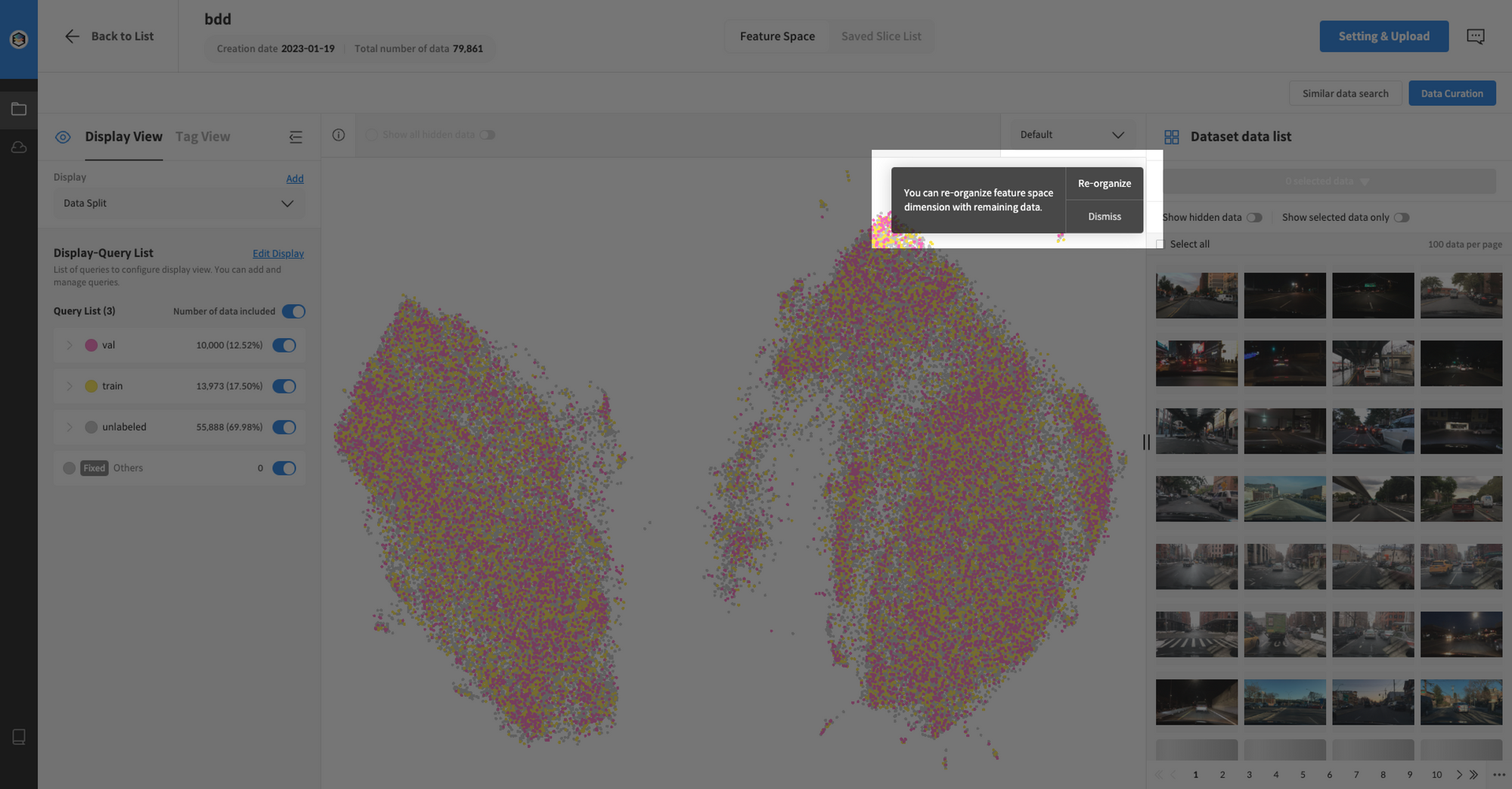Toggle the val query visibility switch
The width and height of the screenshot is (1512, 789).
(x=284, y=345)
